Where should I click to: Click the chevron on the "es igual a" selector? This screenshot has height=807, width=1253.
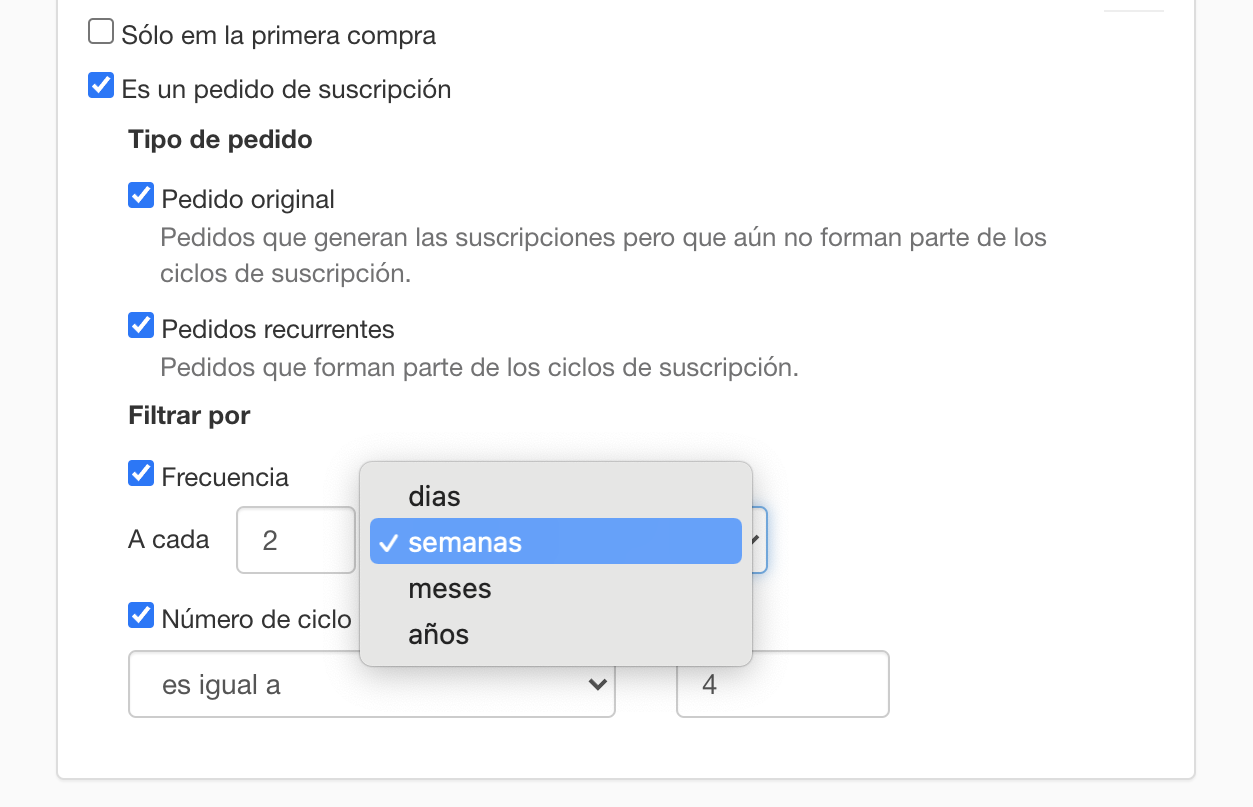coord(597,684)
